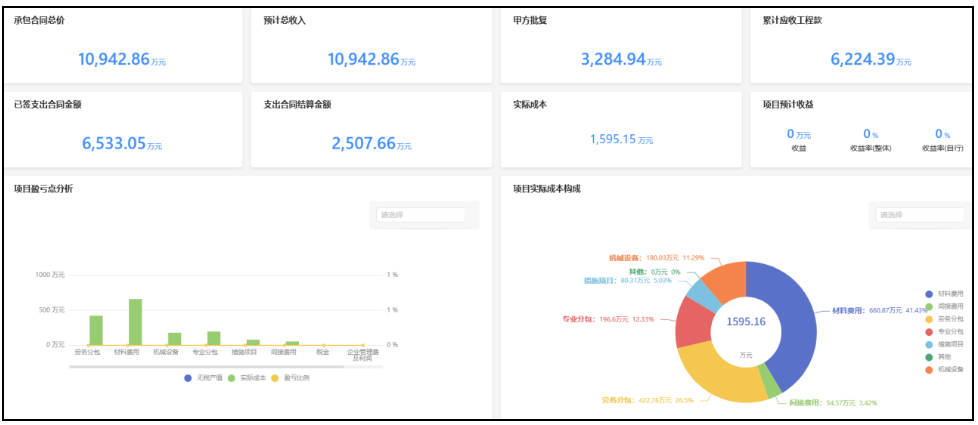The height and width of the screenshot is (425, 978).
Task: Click the 措施项目 green bar
Action: [253, 342]
